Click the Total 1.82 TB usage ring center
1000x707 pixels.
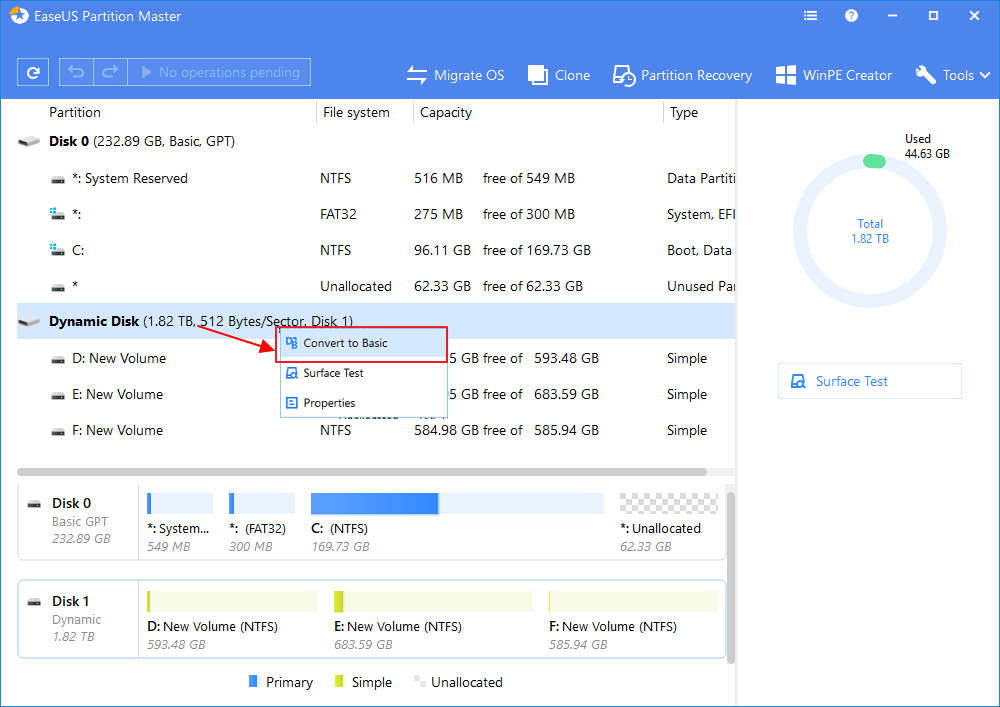[x=870, y=231]
